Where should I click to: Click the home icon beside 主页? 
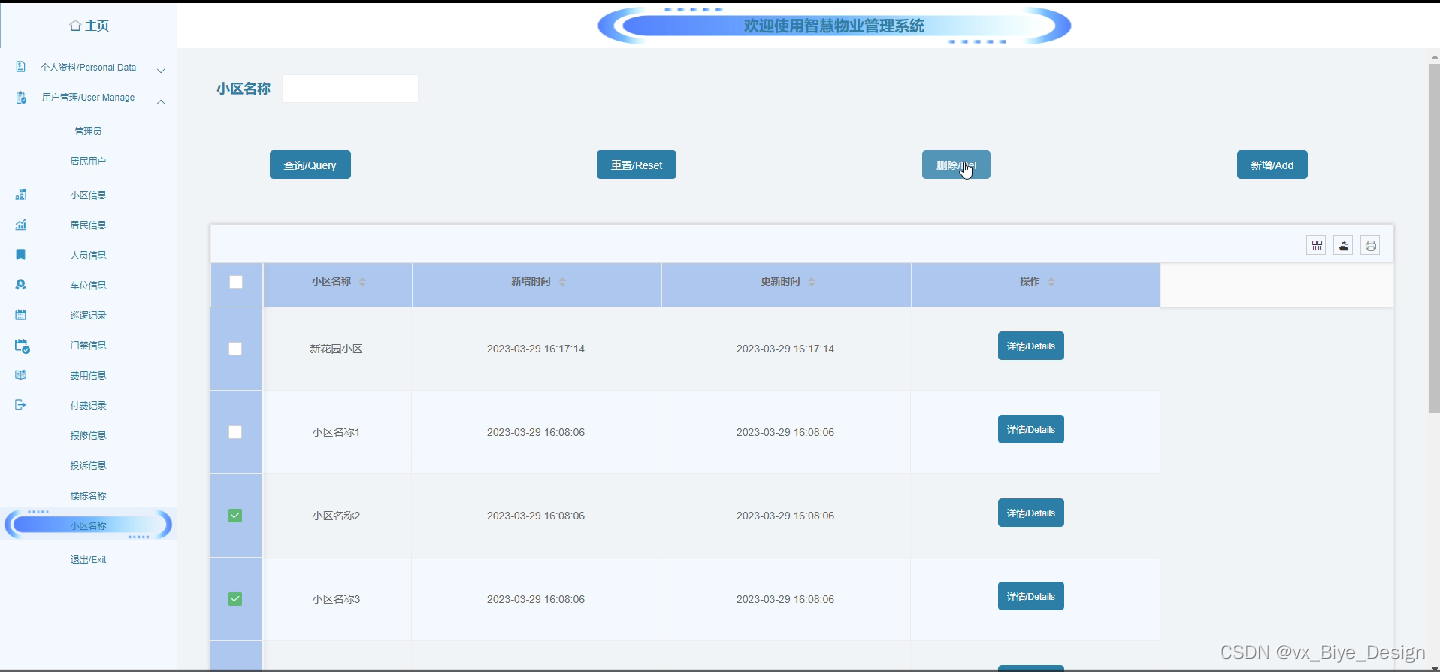coord(75,25)
